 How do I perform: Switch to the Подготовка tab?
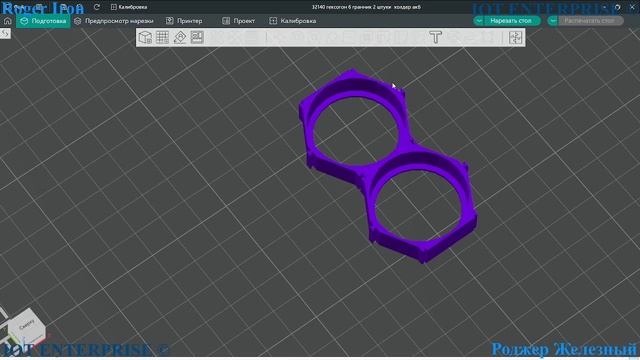click(x=43, y=21)
